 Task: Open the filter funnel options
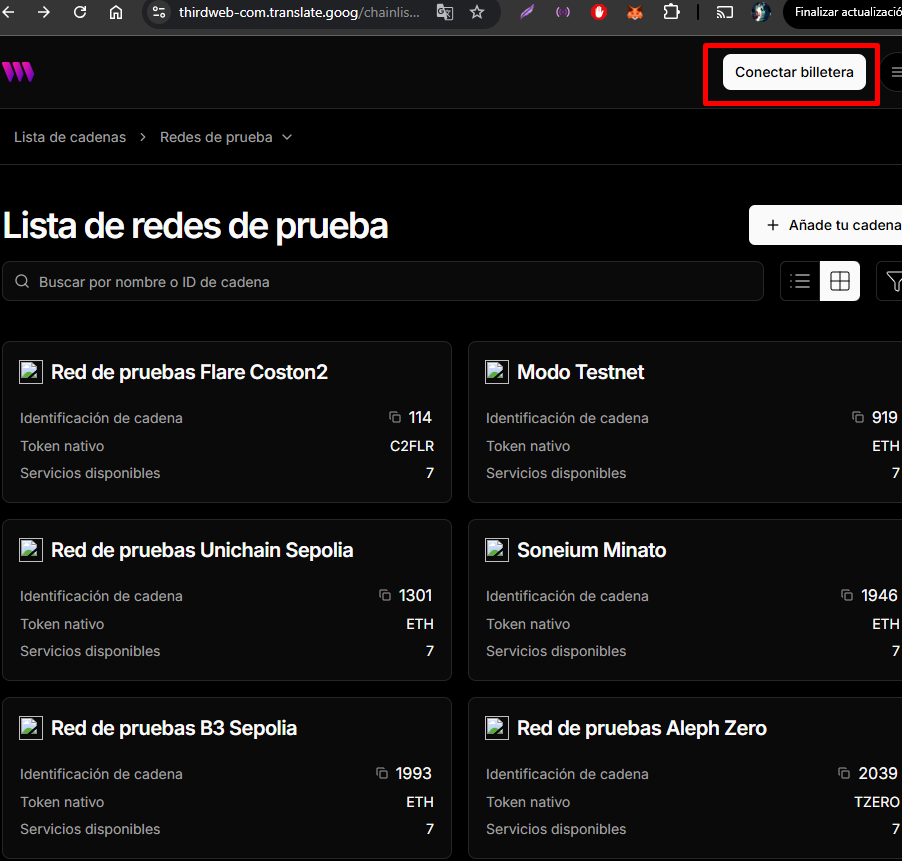(x=892, y=281)
